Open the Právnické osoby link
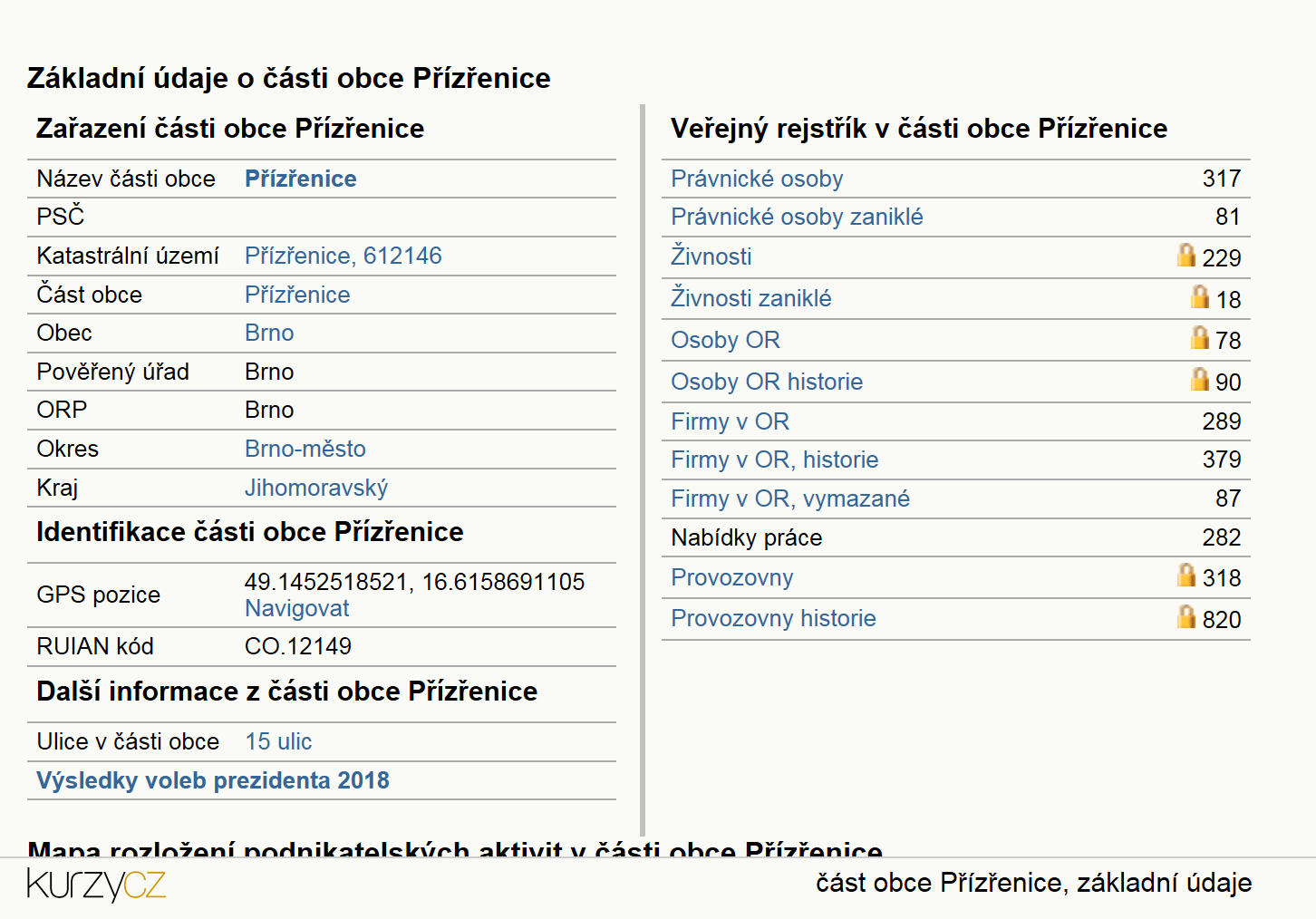This screenshot has height=919, width=1316. tap(757, 179)
